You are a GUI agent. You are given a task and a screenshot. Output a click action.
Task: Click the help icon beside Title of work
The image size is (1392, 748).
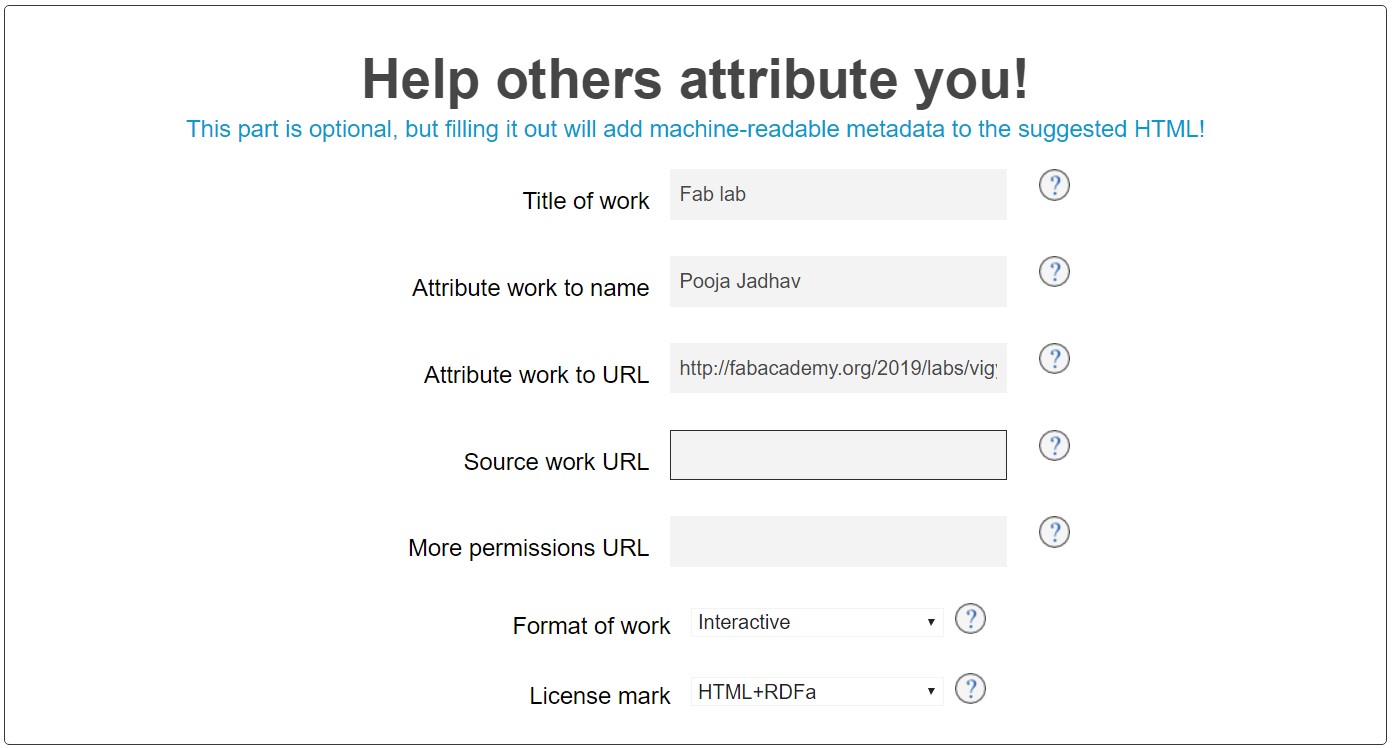pyautogui.click(x=1054, y=185)
